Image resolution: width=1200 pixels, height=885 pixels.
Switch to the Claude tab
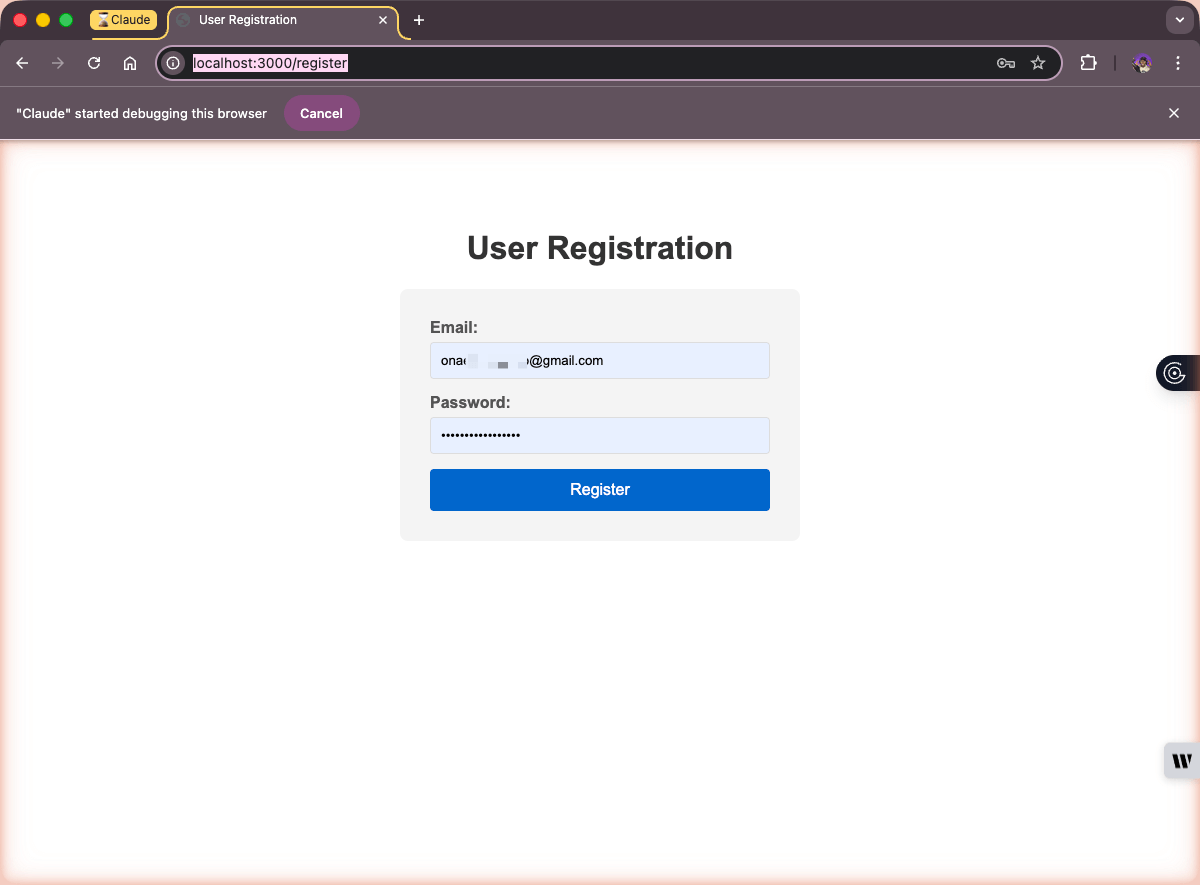(124, 20)
